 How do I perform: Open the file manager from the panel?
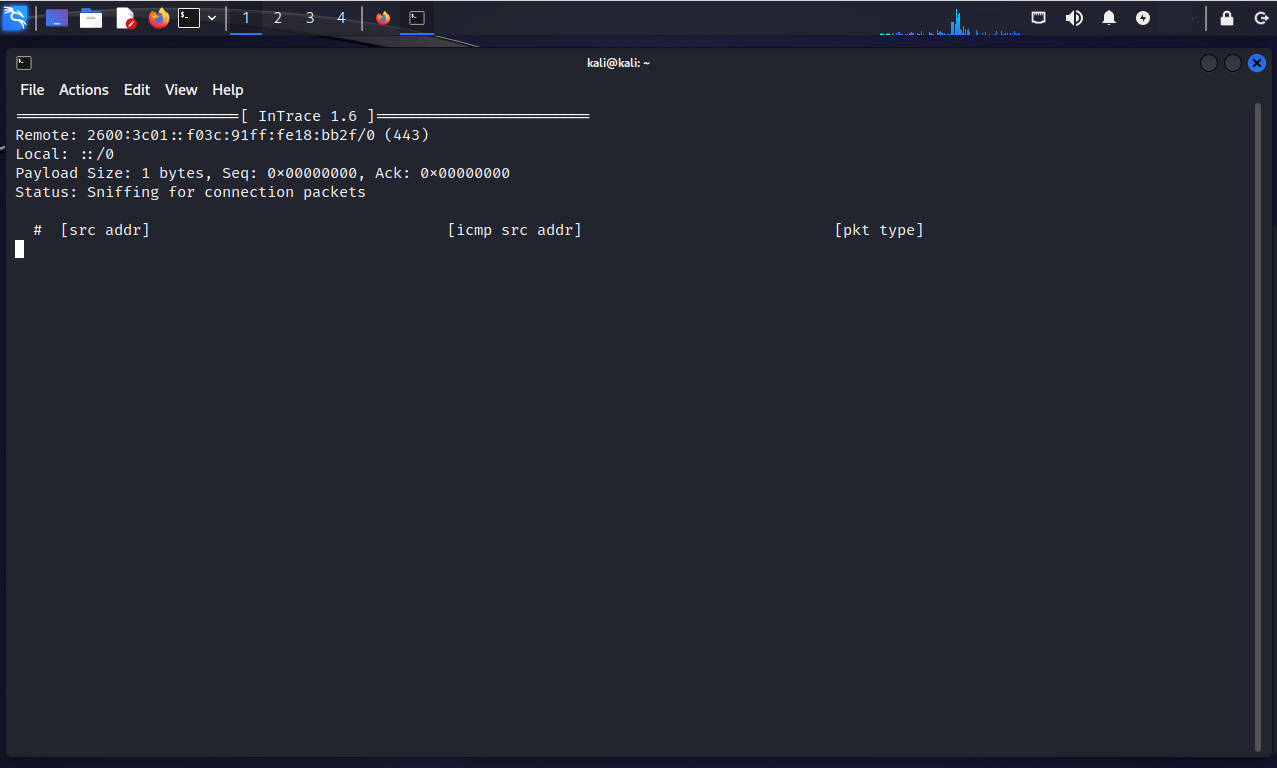coord(91,18)
